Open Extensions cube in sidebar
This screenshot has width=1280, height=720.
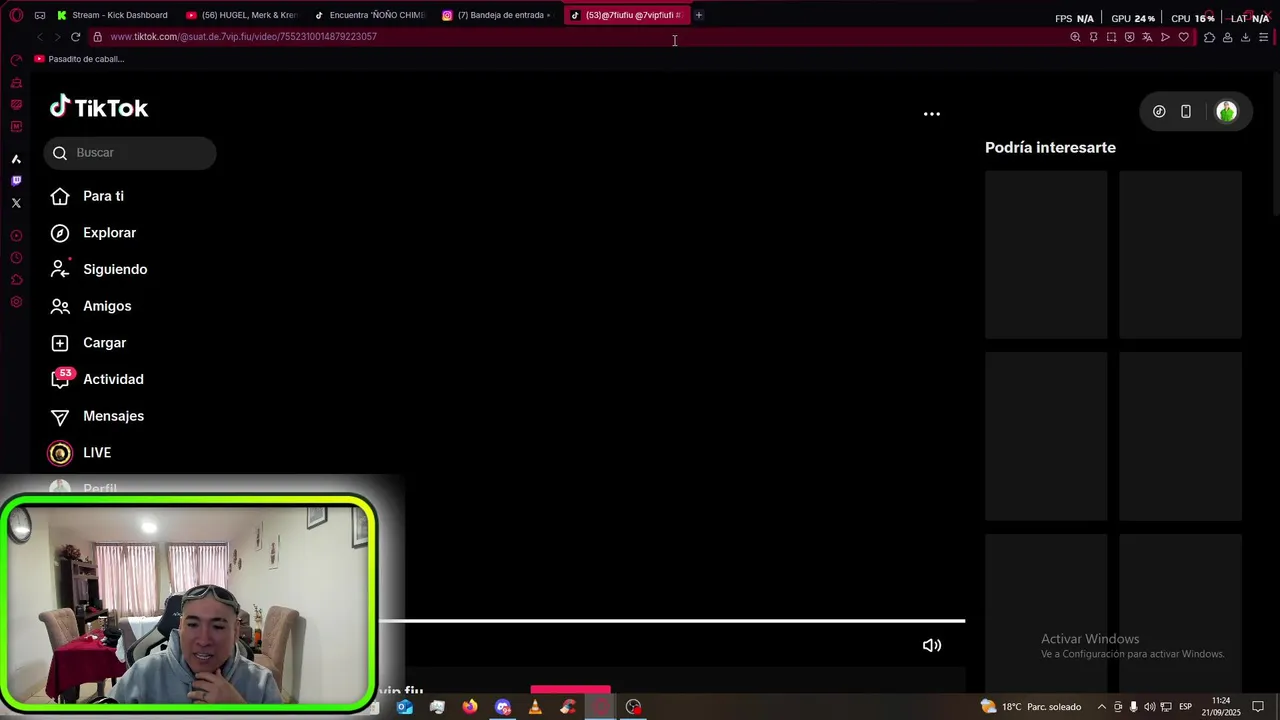tap(16, 280)
